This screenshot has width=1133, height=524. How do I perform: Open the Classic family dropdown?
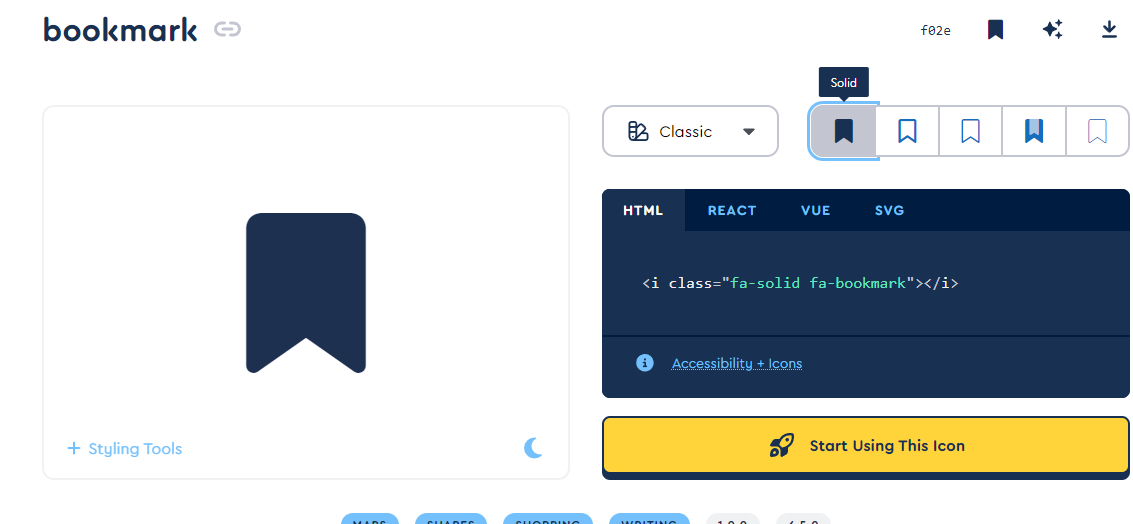(690, 131)
